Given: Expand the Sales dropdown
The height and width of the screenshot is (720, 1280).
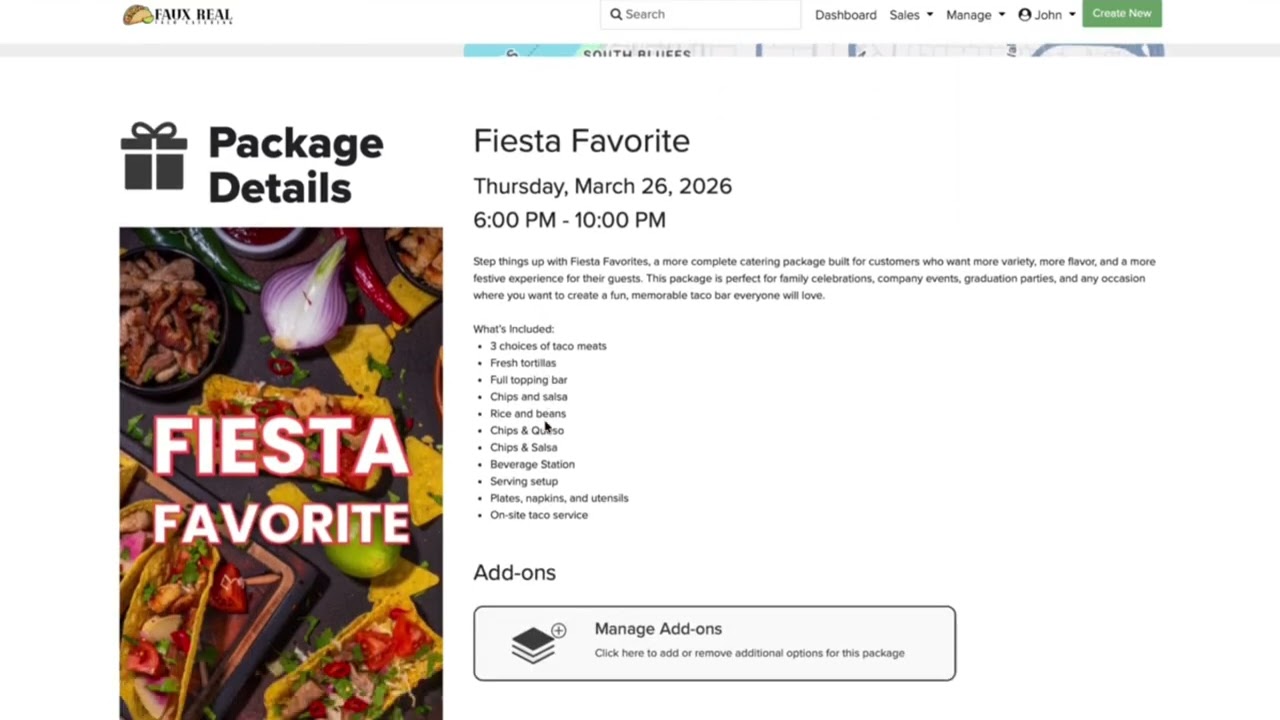Looking at the screenshot, I should click(x=911, y=15).
